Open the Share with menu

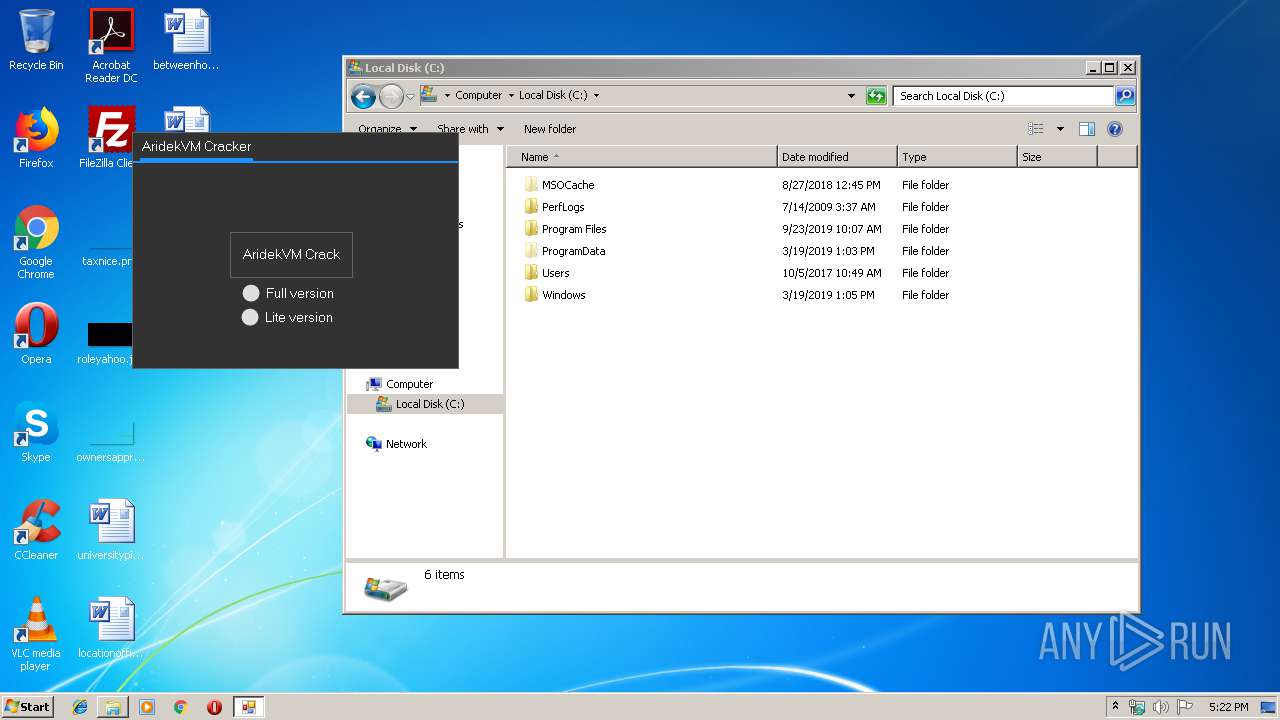470,129
